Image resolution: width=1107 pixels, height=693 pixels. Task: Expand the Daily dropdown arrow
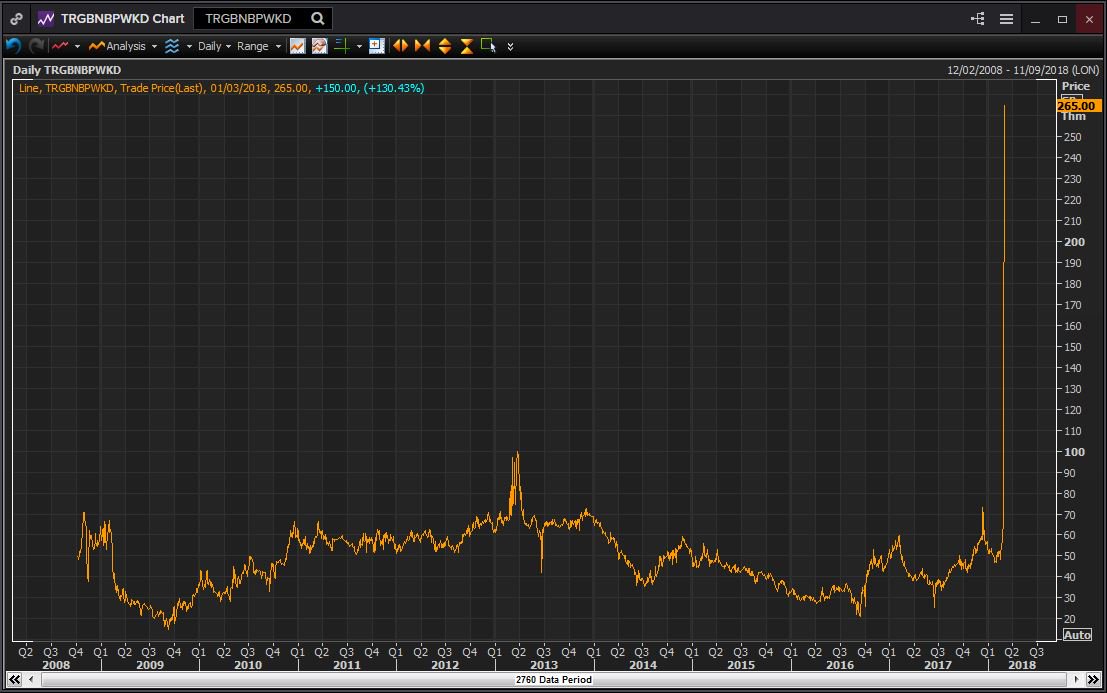tap(228, 47)
